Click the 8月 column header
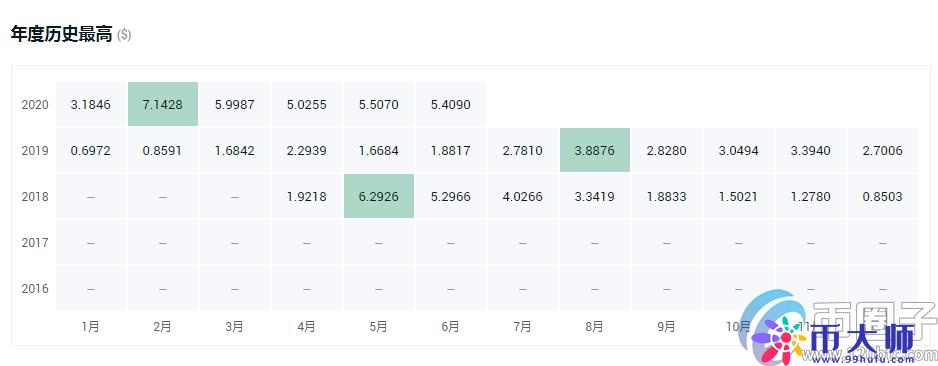The width and height of the screenshot is (938, 366). (595, 327)
